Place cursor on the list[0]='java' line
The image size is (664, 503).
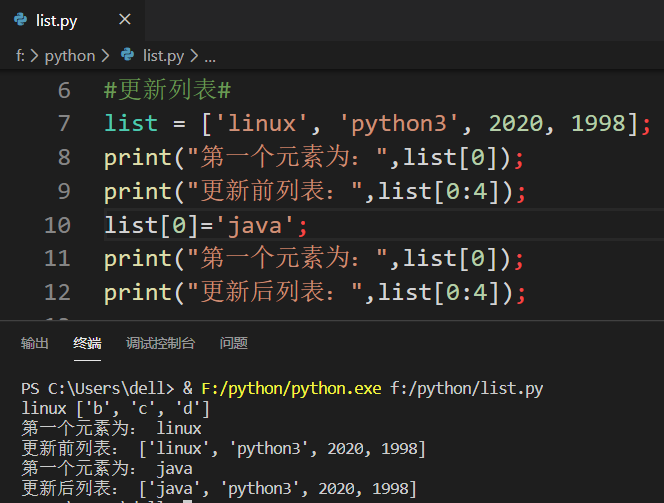click(x=206, y=225)
